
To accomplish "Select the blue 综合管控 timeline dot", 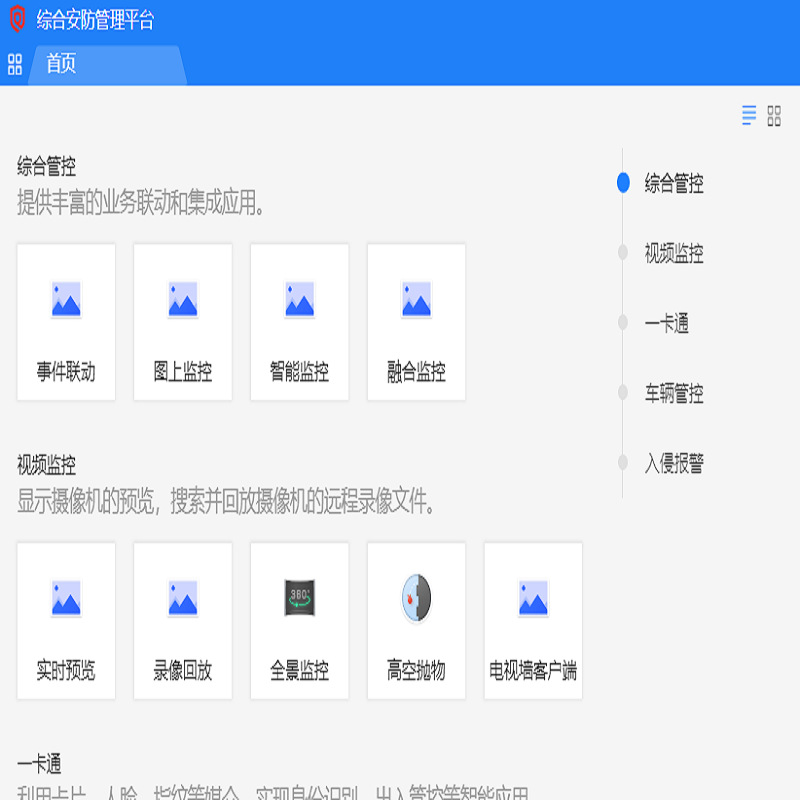I will pos(623,183).
